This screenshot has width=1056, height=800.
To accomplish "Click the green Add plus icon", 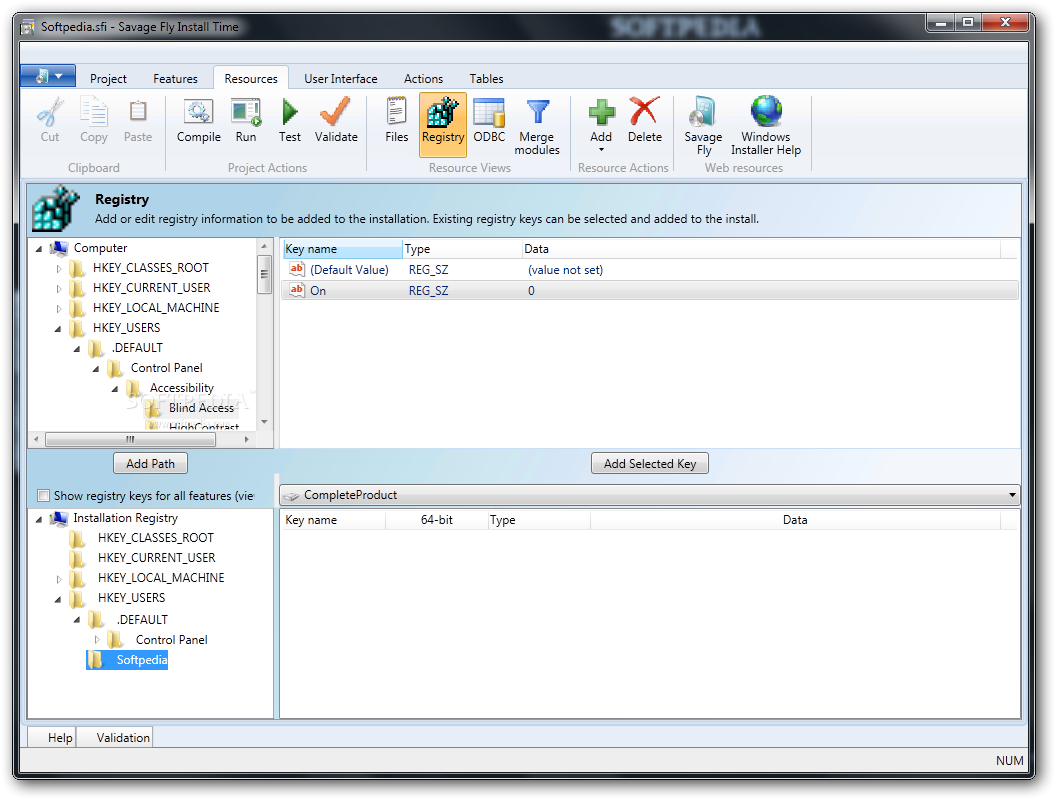I will tap(601, 112).
